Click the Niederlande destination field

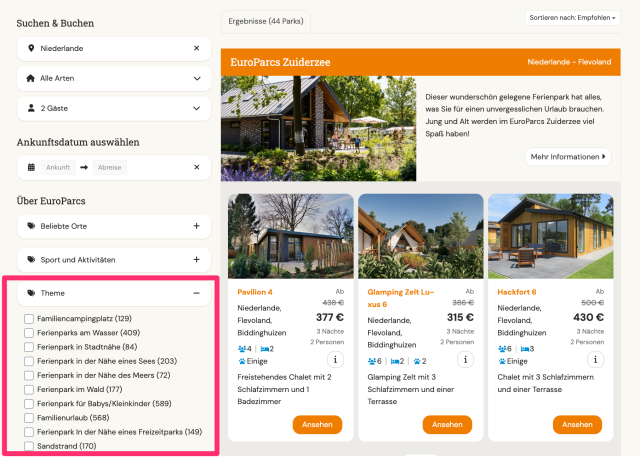tap(114, 49)
